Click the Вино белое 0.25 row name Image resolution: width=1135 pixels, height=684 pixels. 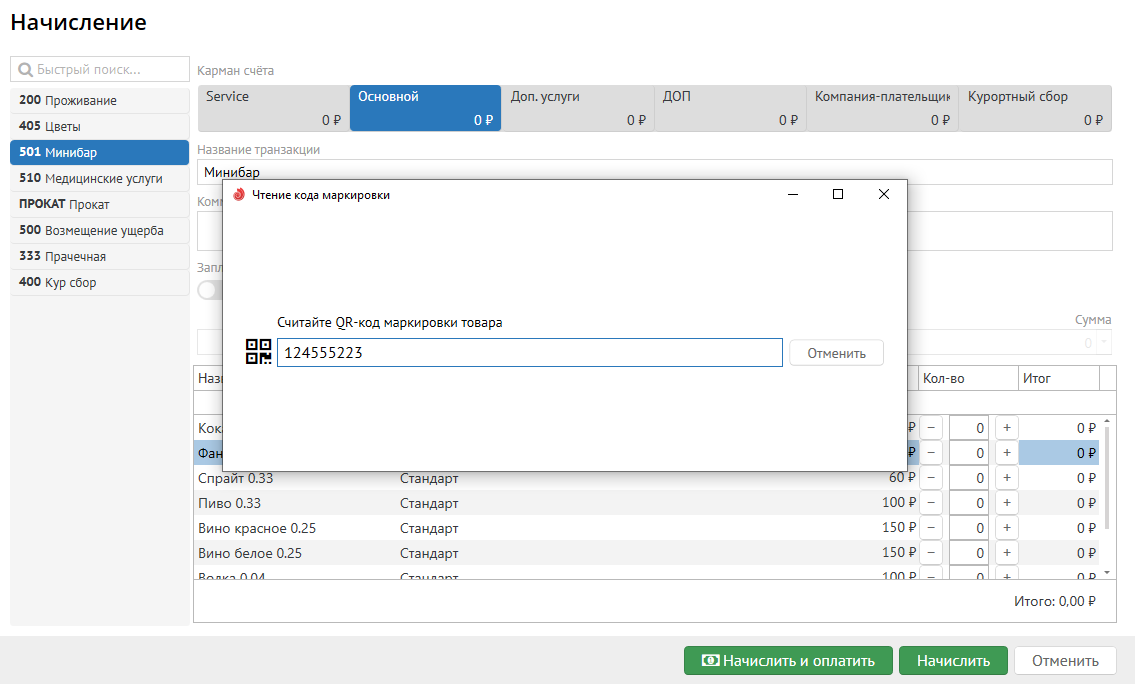pos(250,553)
